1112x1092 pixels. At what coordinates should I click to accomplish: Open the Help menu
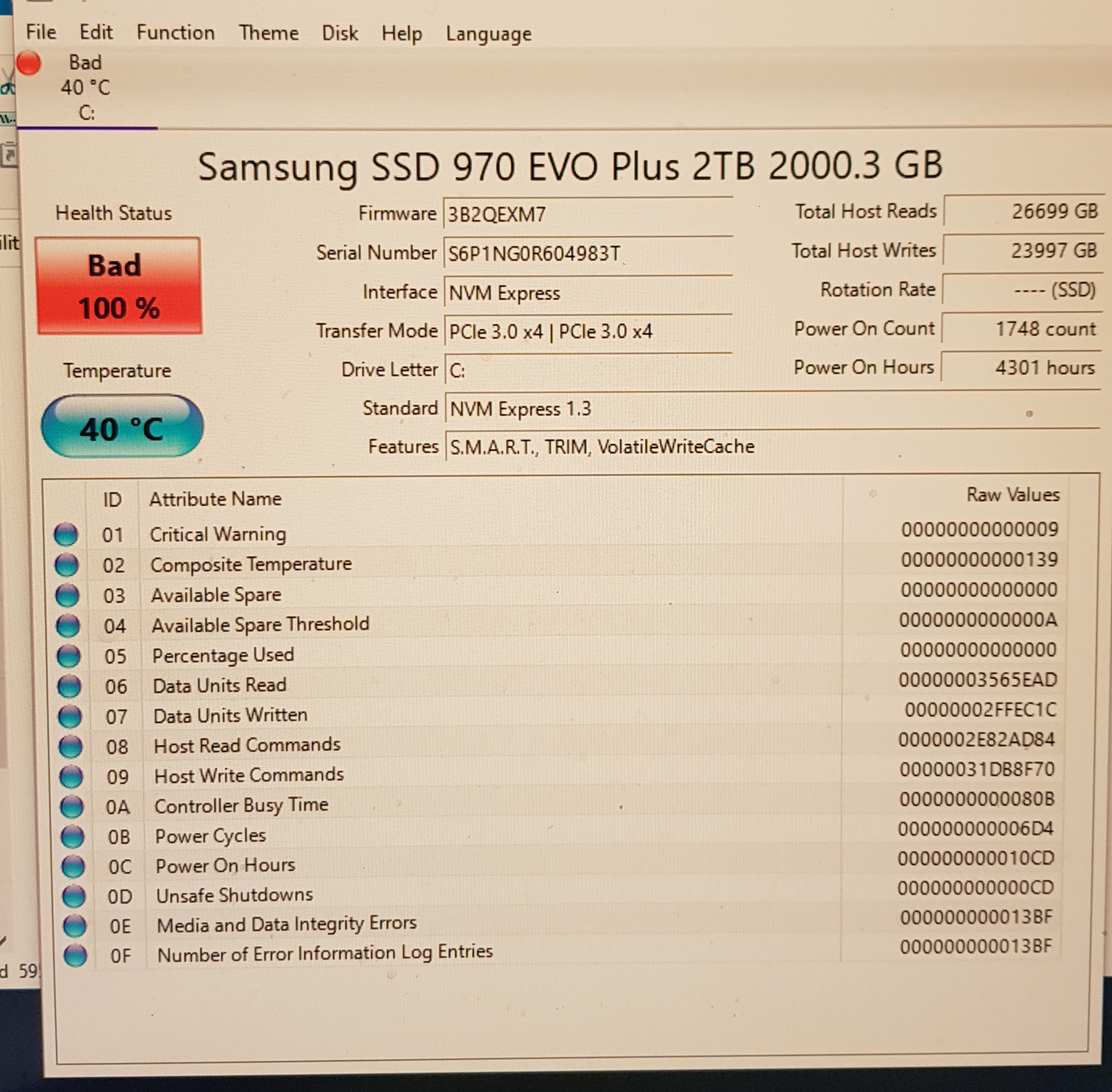(402, 34)
